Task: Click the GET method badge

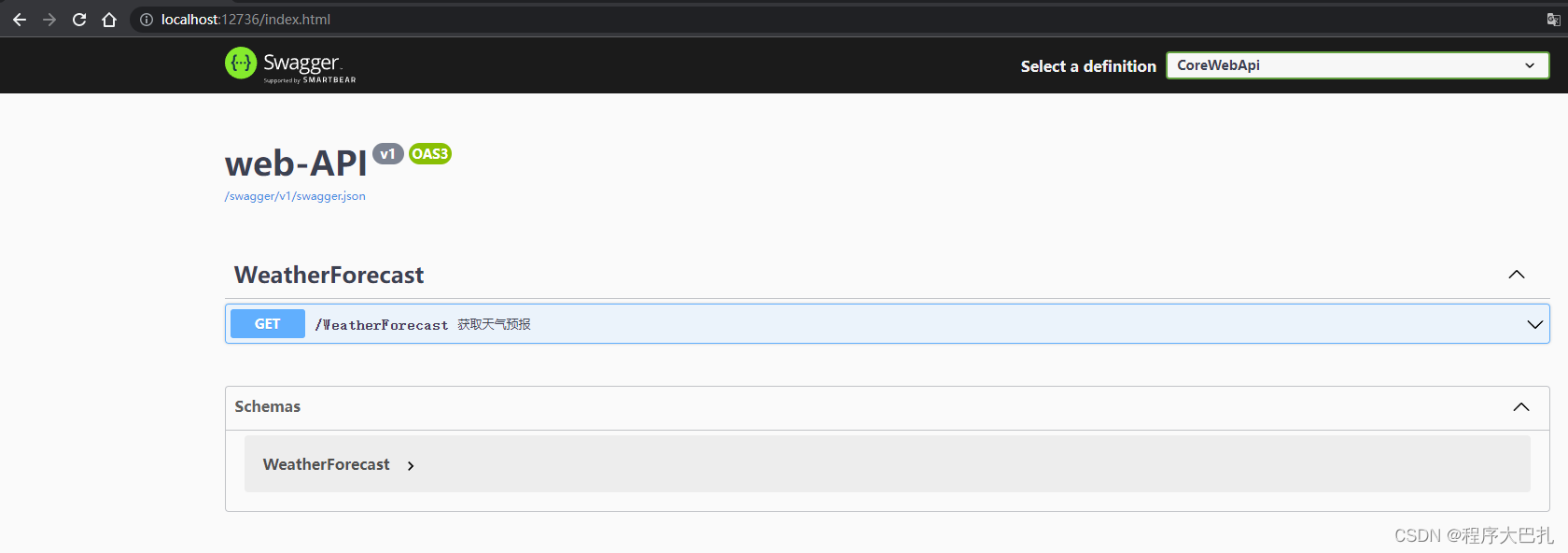Action: [x=268, y=323]
